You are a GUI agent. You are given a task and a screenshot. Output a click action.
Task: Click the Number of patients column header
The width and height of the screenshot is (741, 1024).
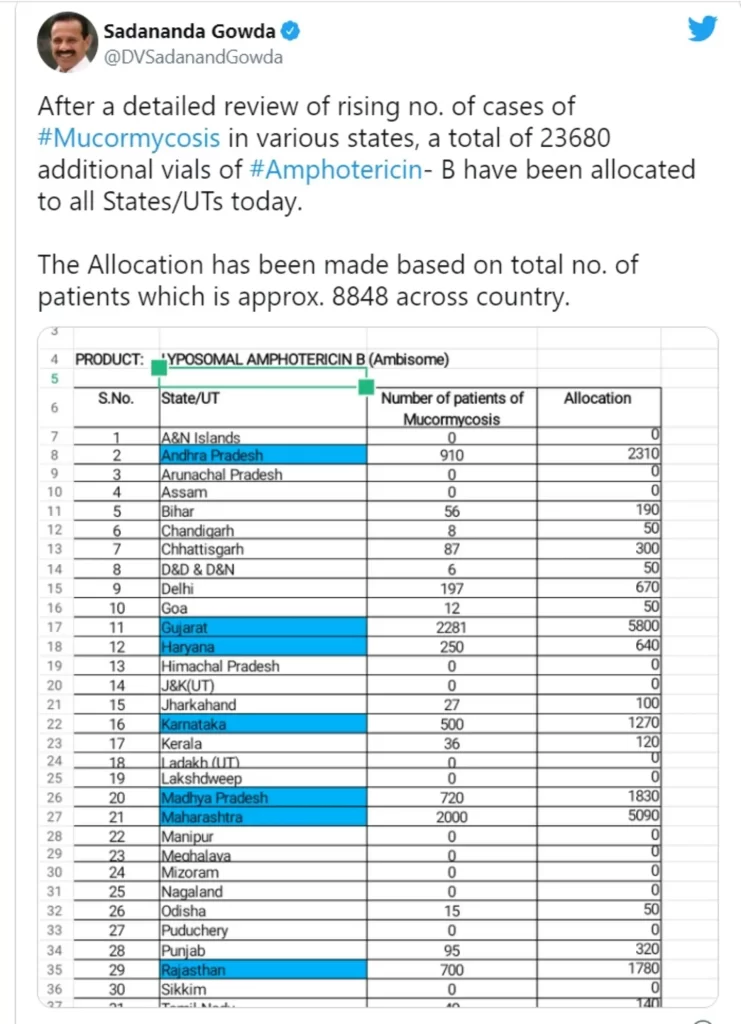pyautogui.click(x=452, y=405)
